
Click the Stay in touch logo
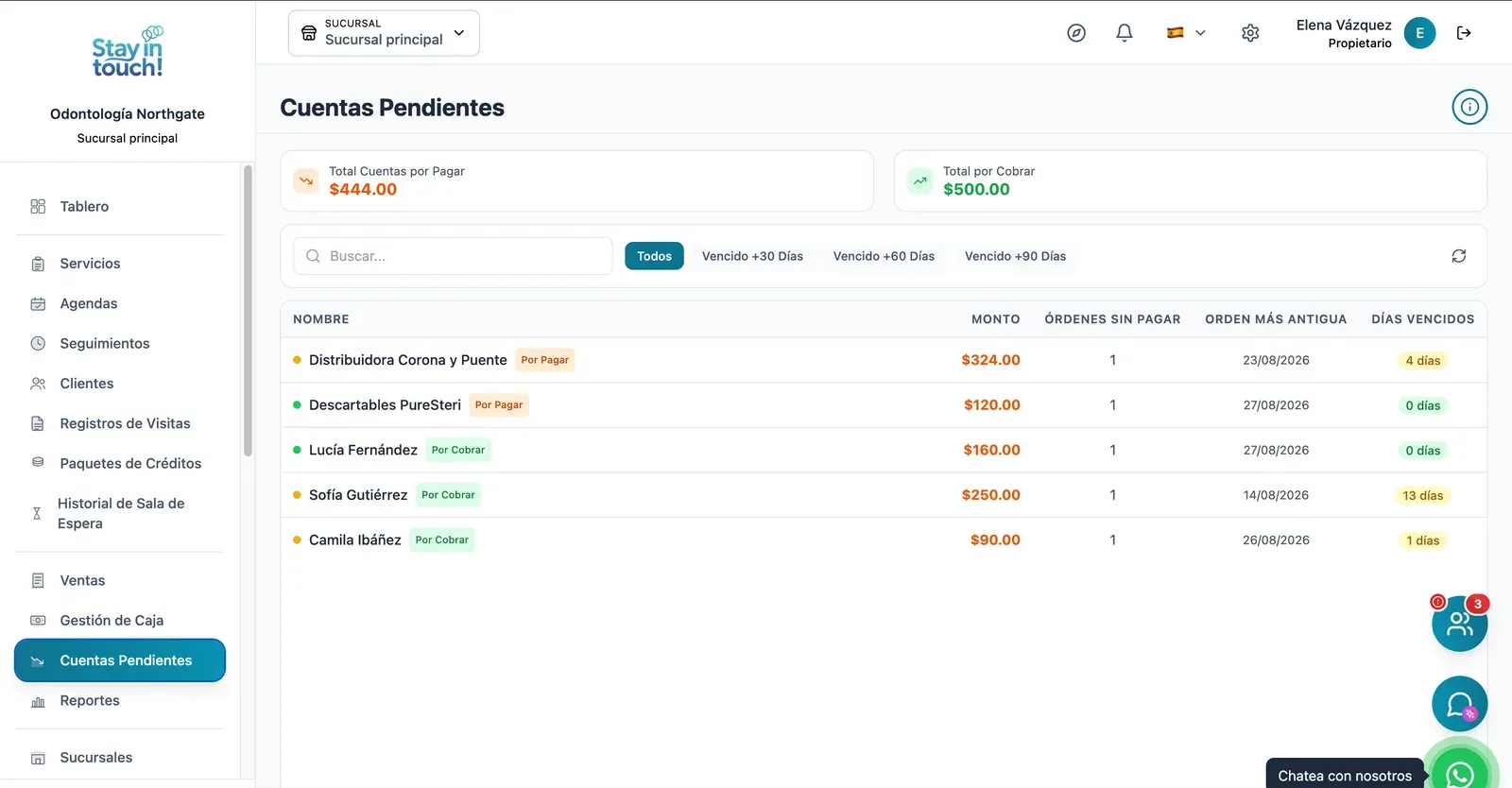click(x=128, y=52)
